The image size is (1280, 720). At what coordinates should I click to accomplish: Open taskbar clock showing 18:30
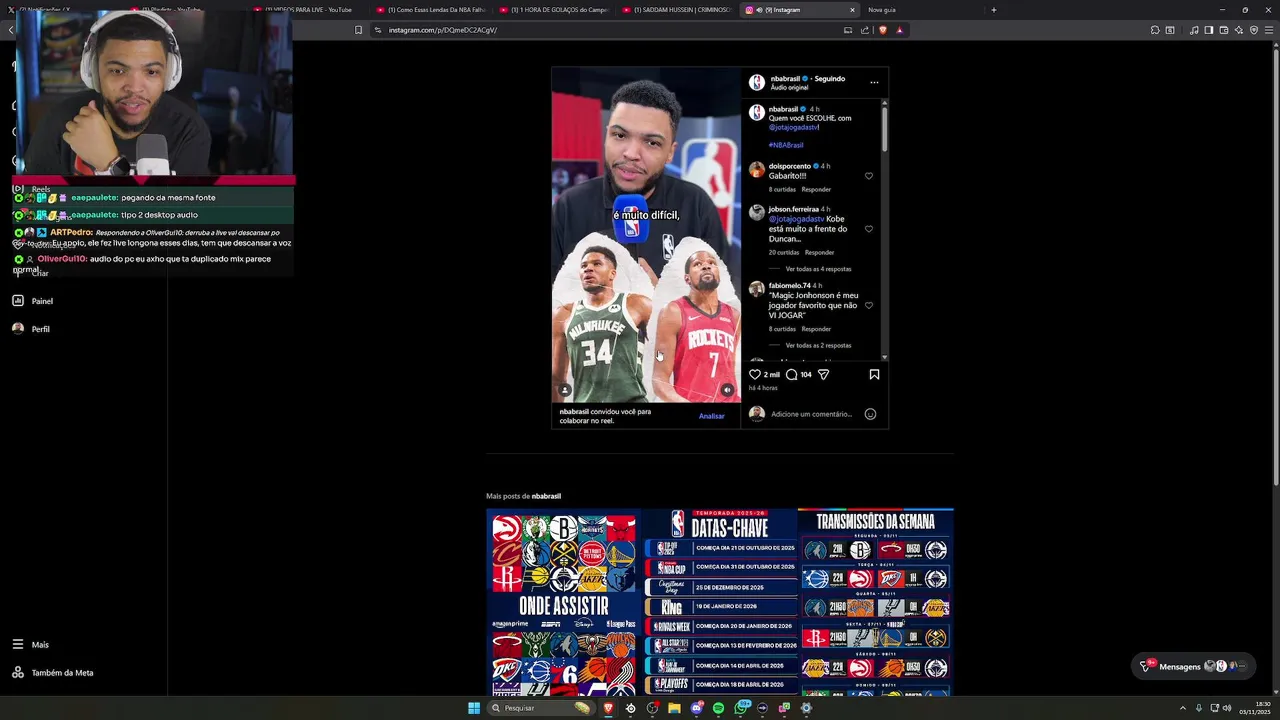[1254, 708]
